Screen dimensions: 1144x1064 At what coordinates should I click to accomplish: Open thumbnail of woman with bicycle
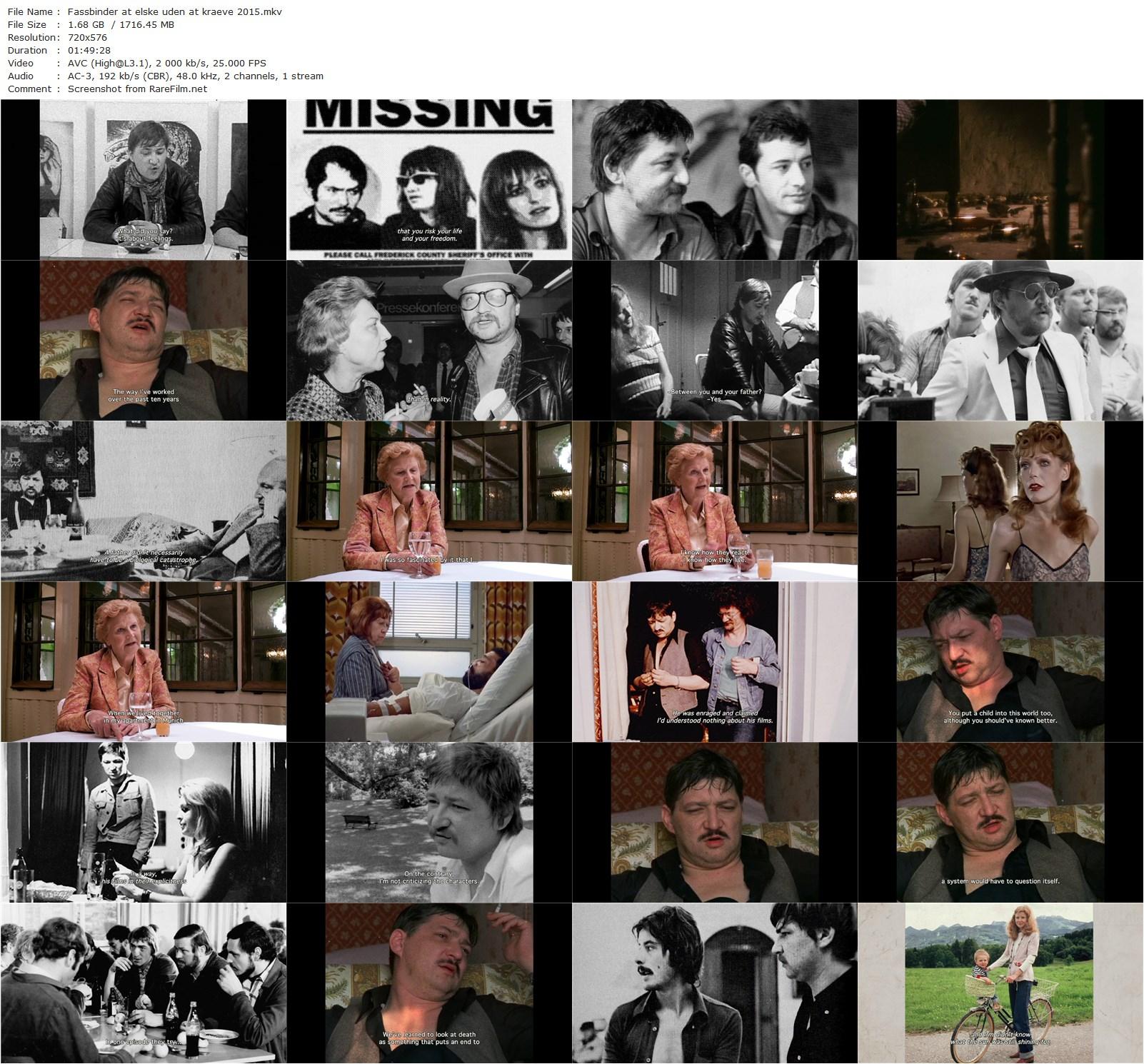point(1000,983)
